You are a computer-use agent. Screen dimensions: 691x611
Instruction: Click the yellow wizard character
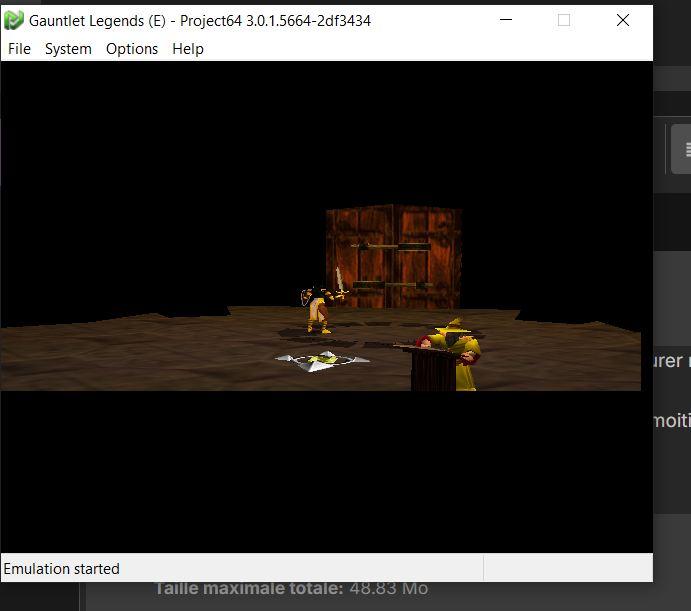pyautogui.click(x=454, y=354)
